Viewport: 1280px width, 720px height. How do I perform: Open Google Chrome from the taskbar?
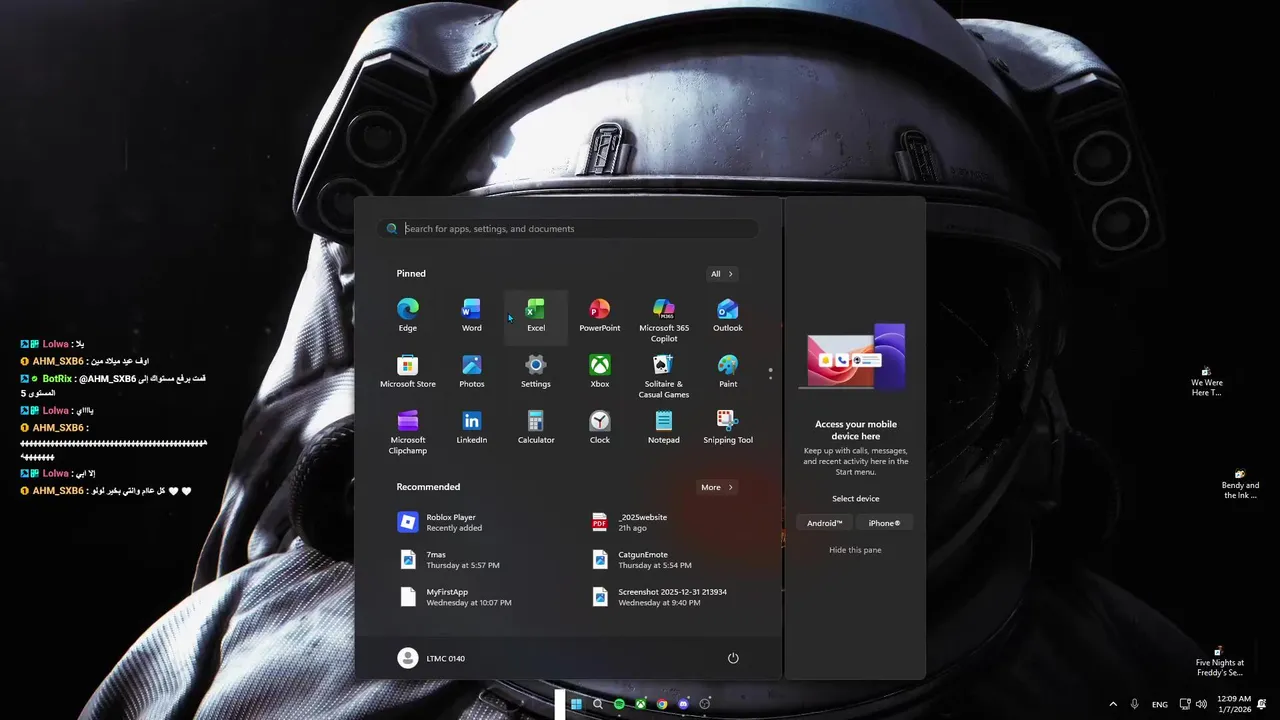662,704
